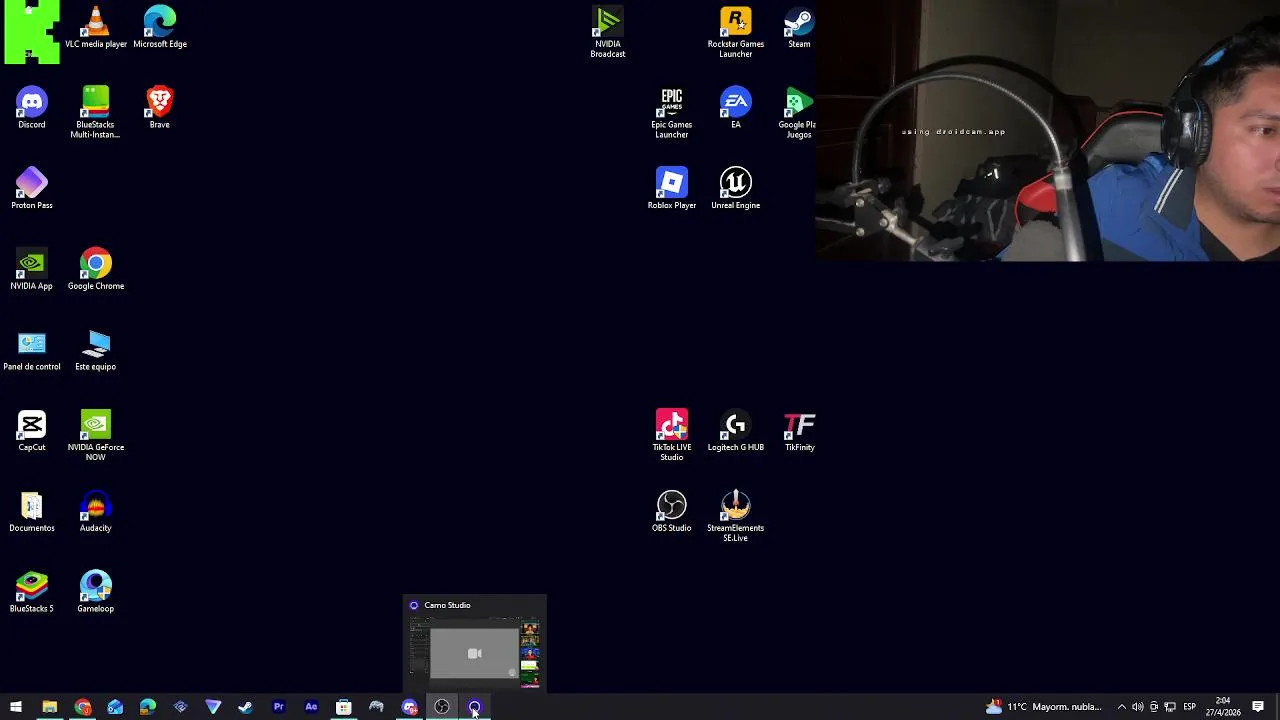The height and width of the screenshot is (720, 1280).
Task: Switch to Google Chrome in the taskbar
Action: tap(82, 707)
